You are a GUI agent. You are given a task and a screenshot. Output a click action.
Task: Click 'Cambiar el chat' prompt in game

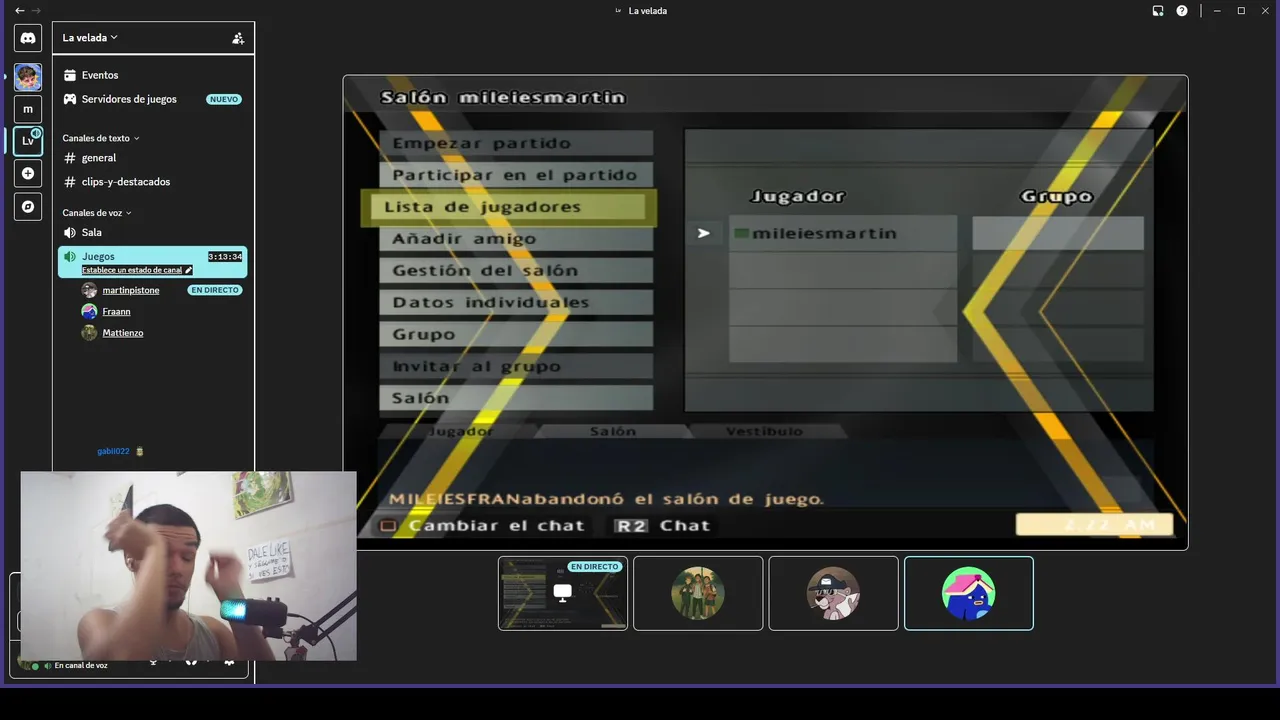tap(483, 525)
